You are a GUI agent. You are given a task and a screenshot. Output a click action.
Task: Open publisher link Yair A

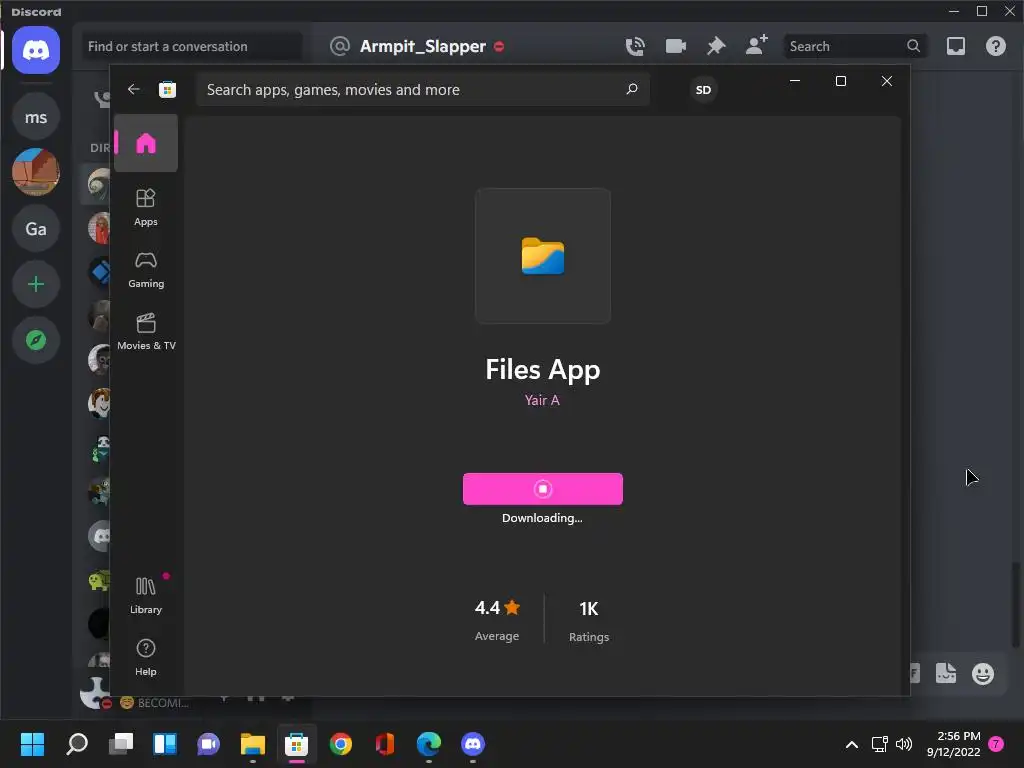click(542, 400)
